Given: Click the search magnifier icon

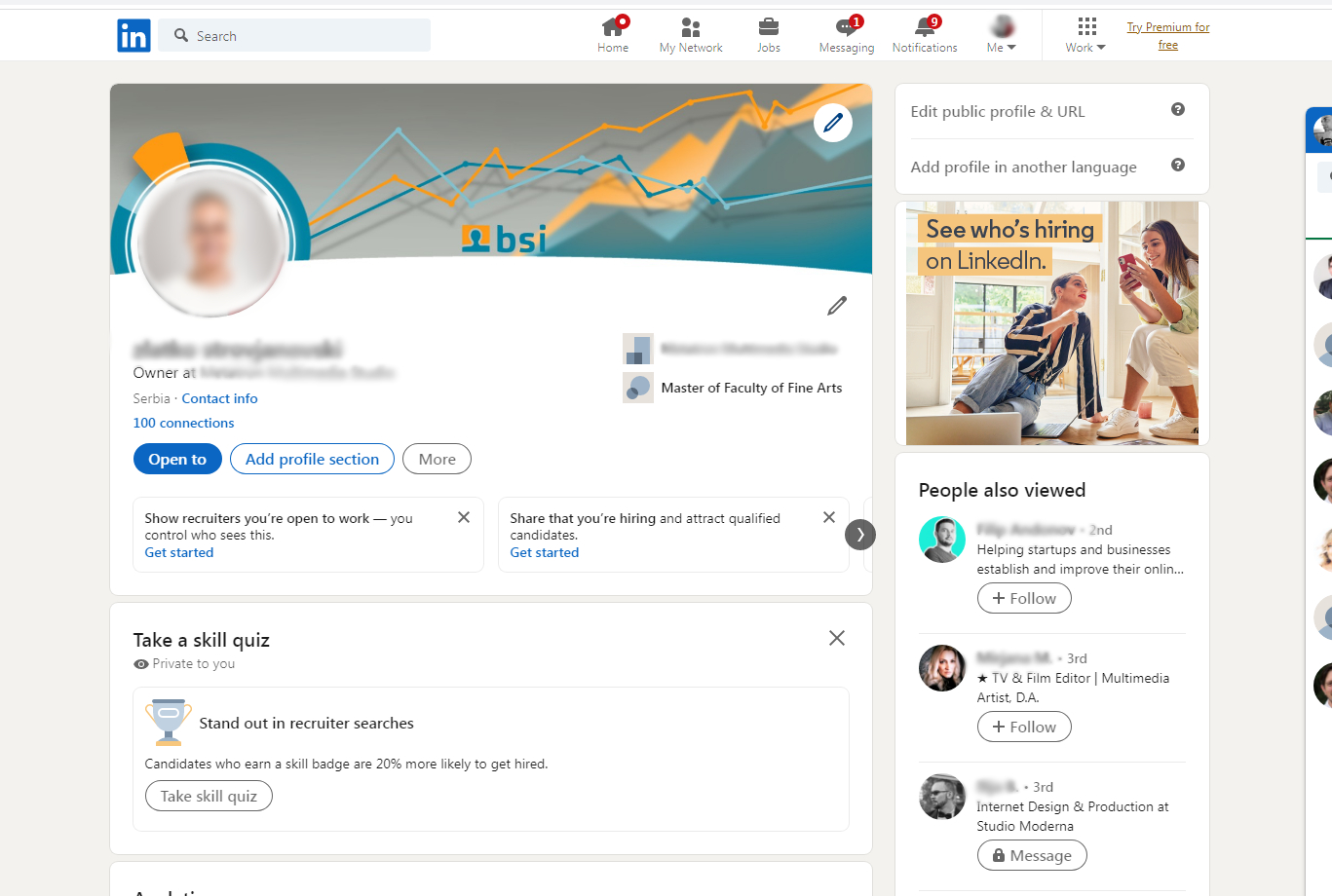Looking at the screenshot, I should coord(181,36).
